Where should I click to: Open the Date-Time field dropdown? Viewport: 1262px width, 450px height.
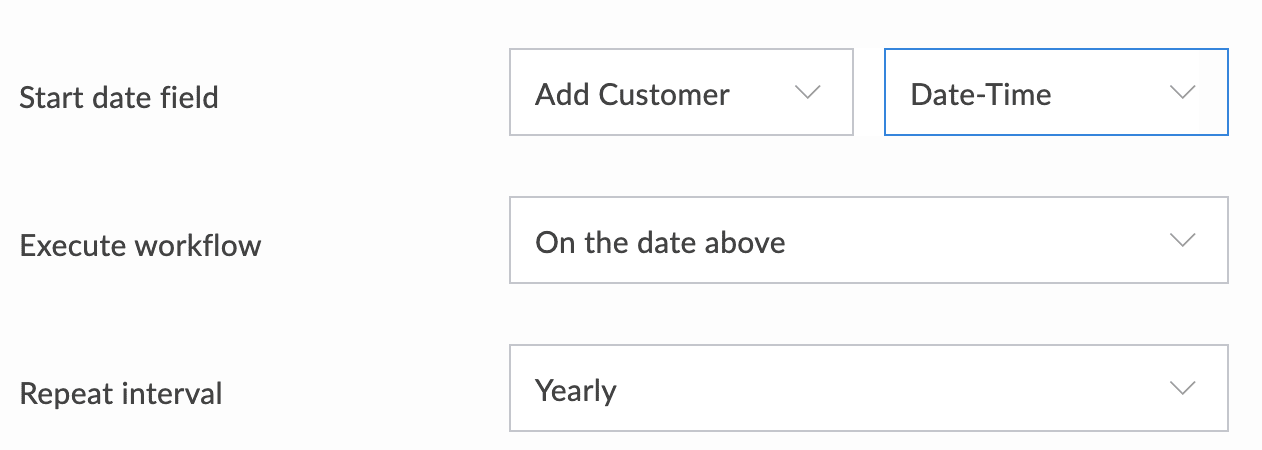click(x=1055, y=92)
